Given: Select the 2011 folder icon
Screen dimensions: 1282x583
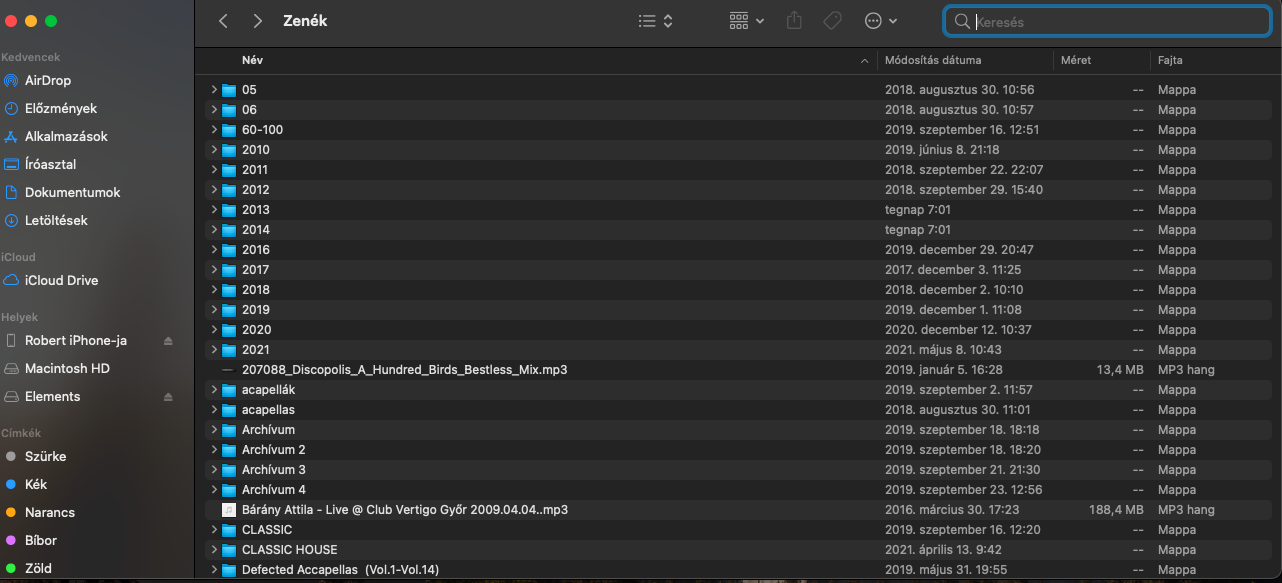Looking at the screenshot, I should pos(229,170).
